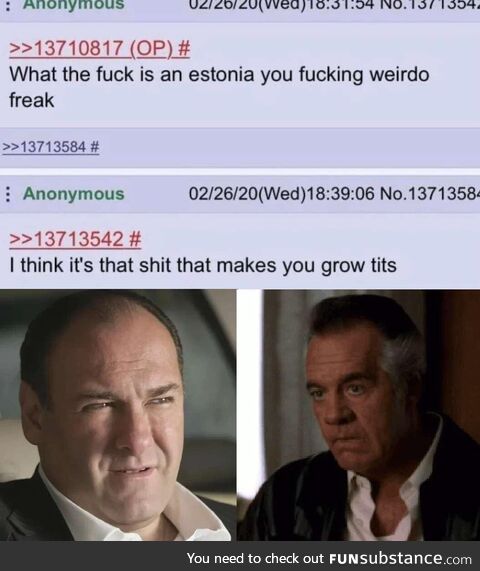Open the >>13713584 backlink reply
Image resolution: width=480 pixels, height=571 pixels.
(44, 147)
